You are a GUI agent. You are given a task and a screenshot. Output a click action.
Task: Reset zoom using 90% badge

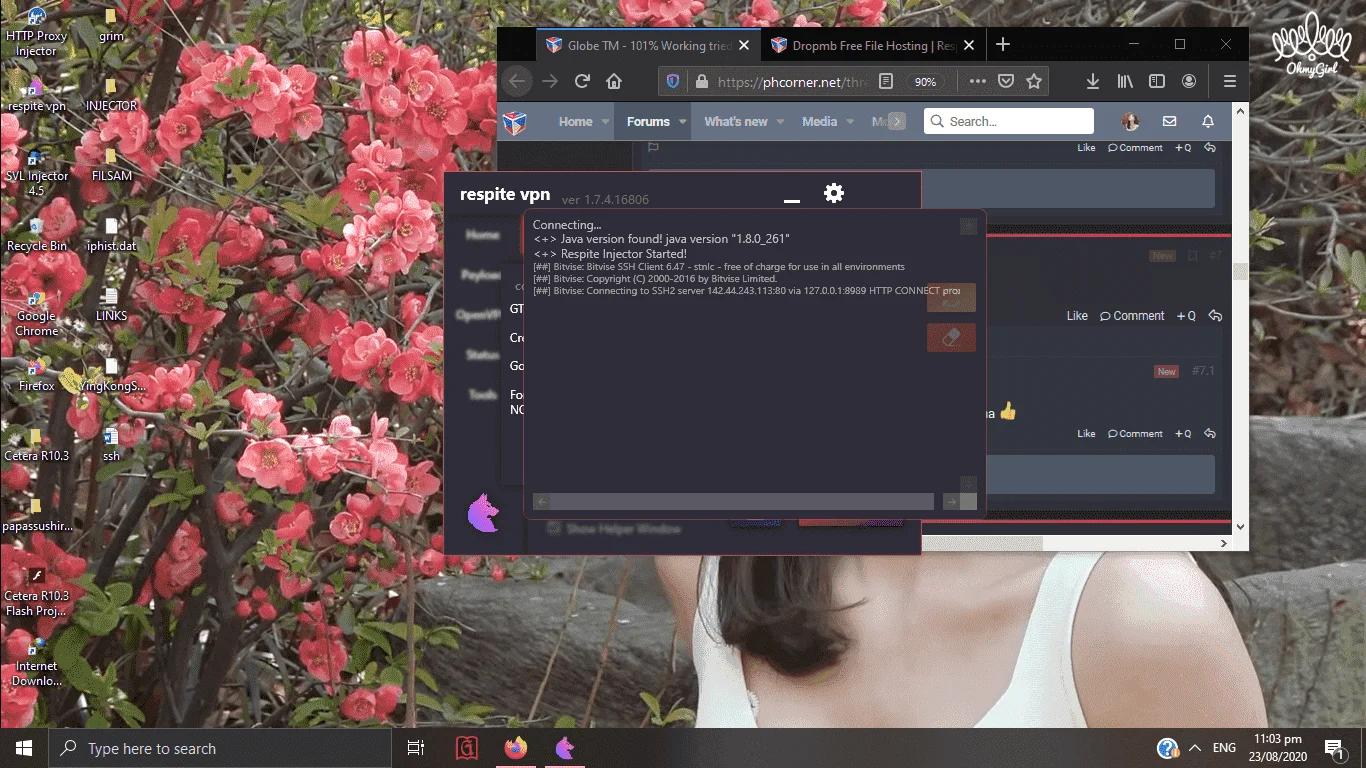925,82
